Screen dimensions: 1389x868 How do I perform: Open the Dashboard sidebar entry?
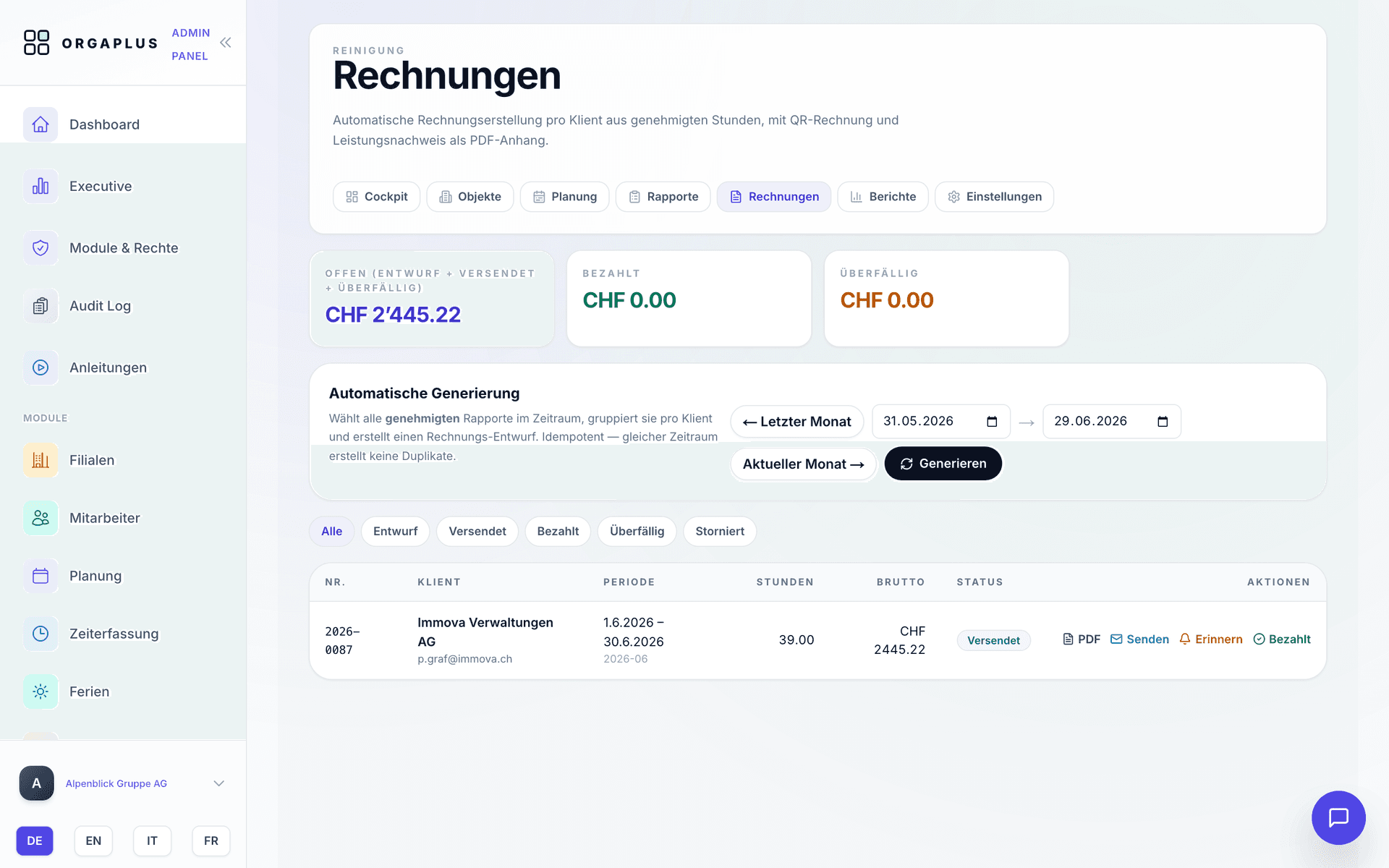[123, 124]
